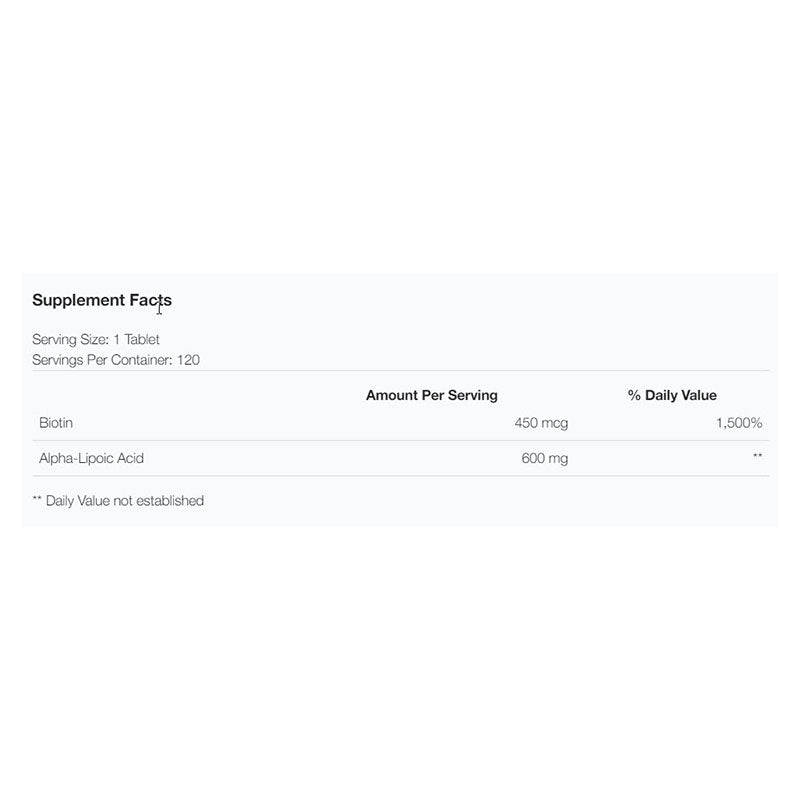Viewport: 800px width, 800px height.
Task: Click the asterisks in the Alpha-Lipoic Acid row
Action: (758, 457)
